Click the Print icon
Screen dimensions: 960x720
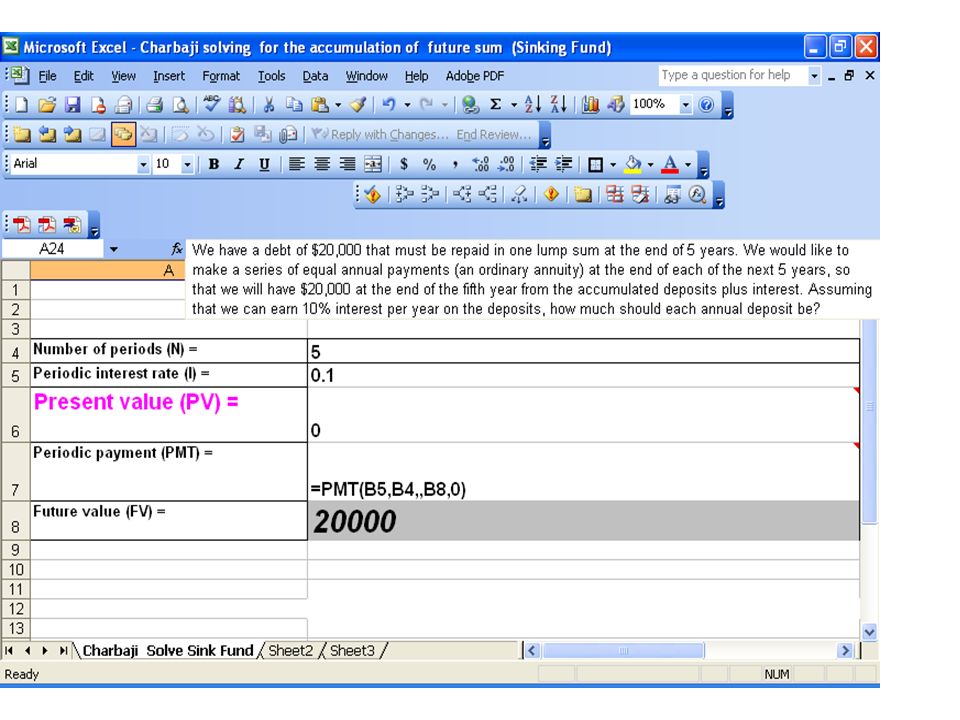point(154,105)
